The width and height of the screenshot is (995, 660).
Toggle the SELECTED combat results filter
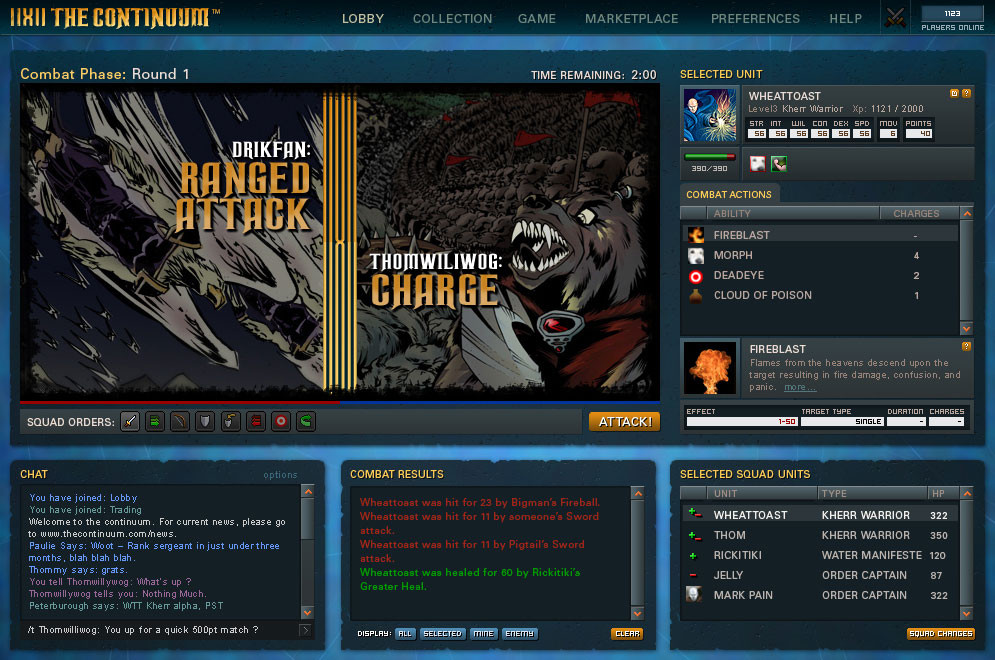click(x=442, y=633)
